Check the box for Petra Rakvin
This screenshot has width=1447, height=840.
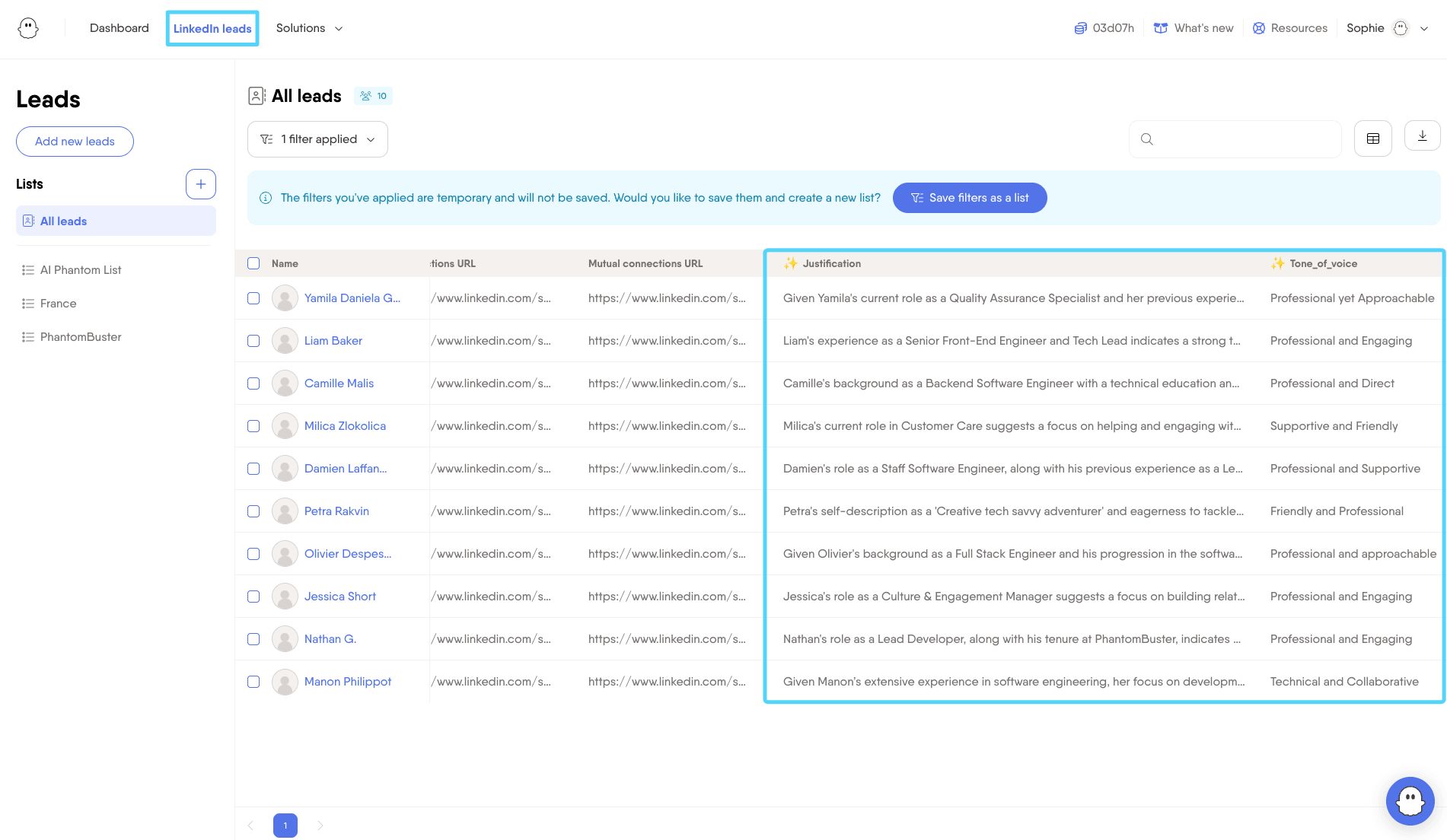click(x=253, y=511)
